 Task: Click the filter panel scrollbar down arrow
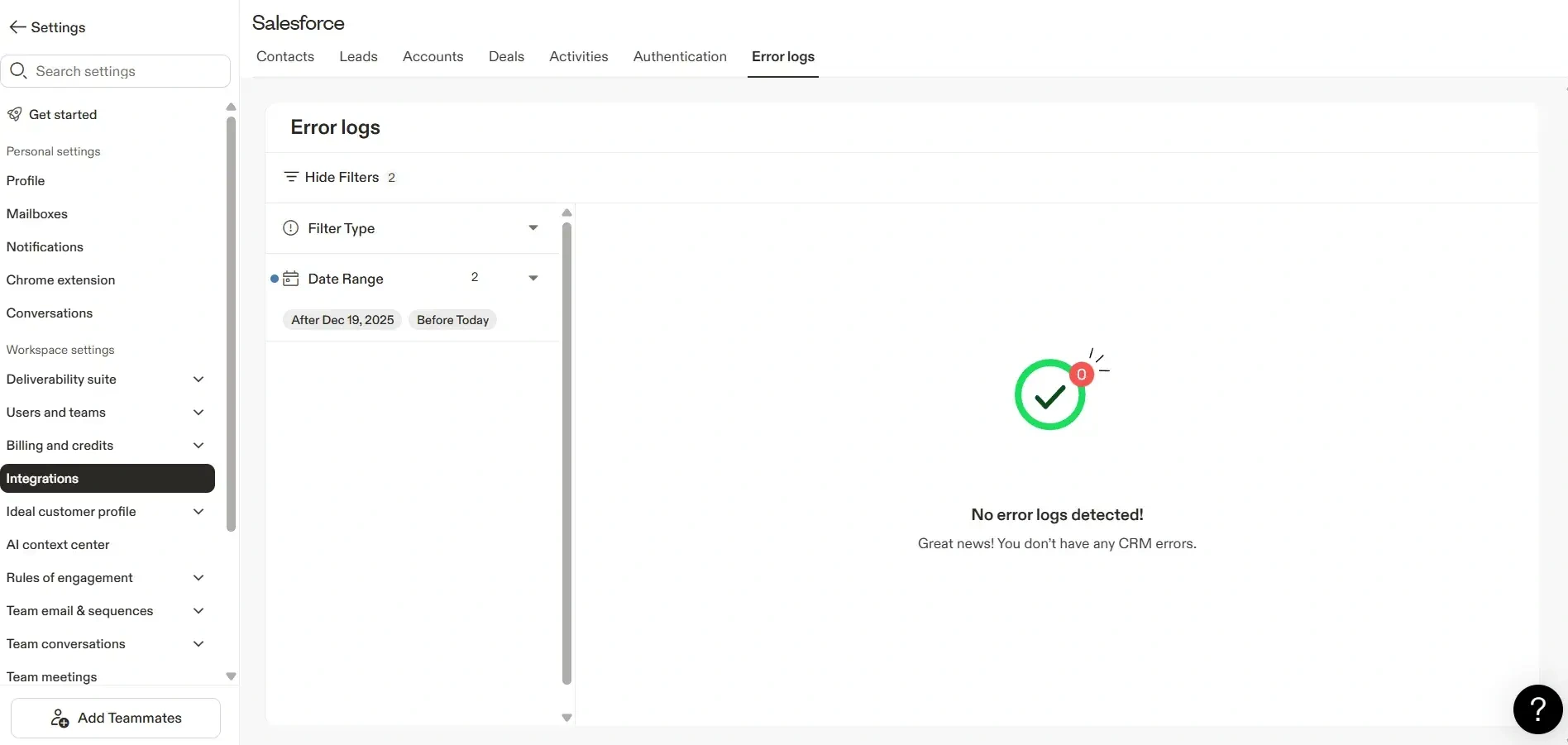tap(566, 718)
